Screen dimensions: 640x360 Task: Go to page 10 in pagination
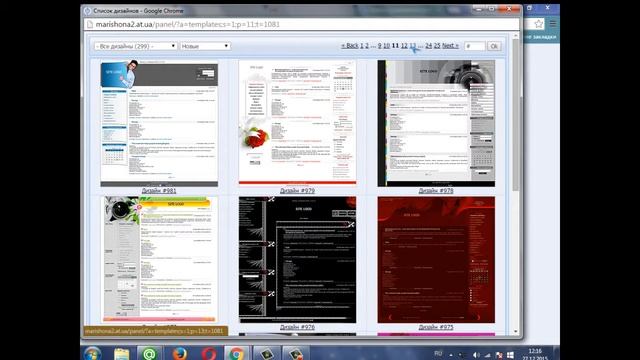[x=387, y=46]
